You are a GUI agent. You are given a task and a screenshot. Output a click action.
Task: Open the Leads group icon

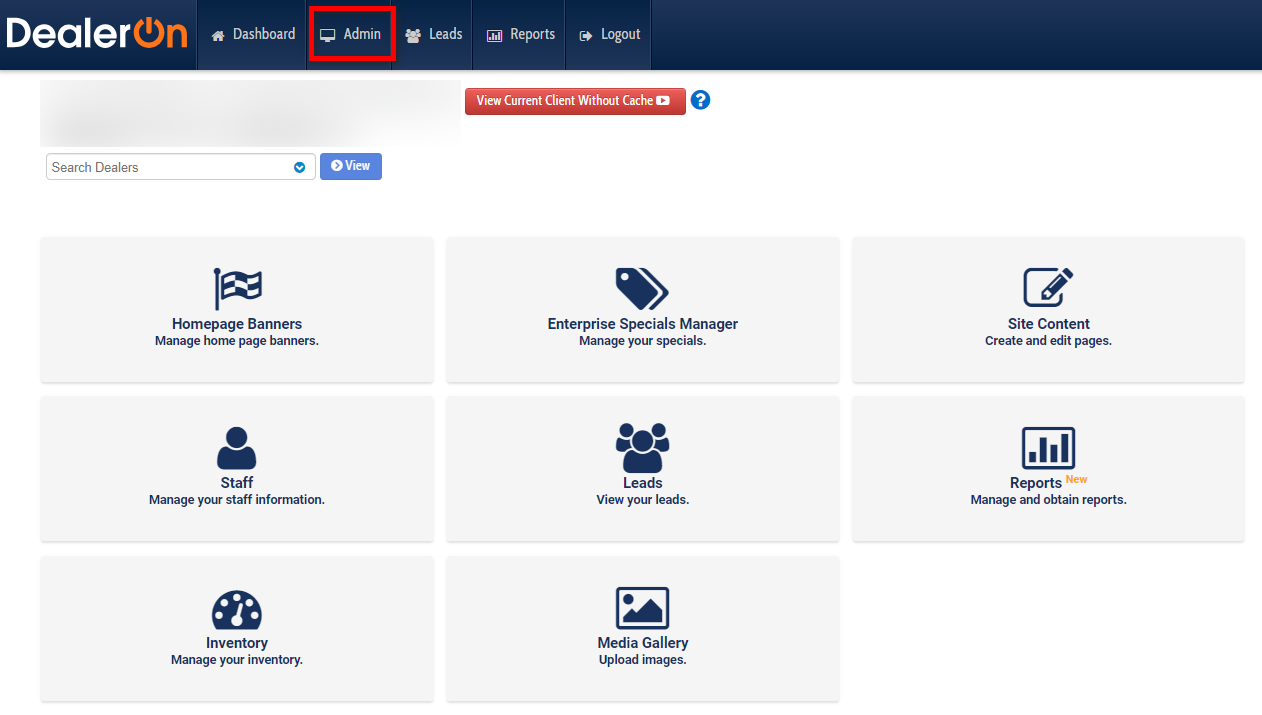(641, 447)
